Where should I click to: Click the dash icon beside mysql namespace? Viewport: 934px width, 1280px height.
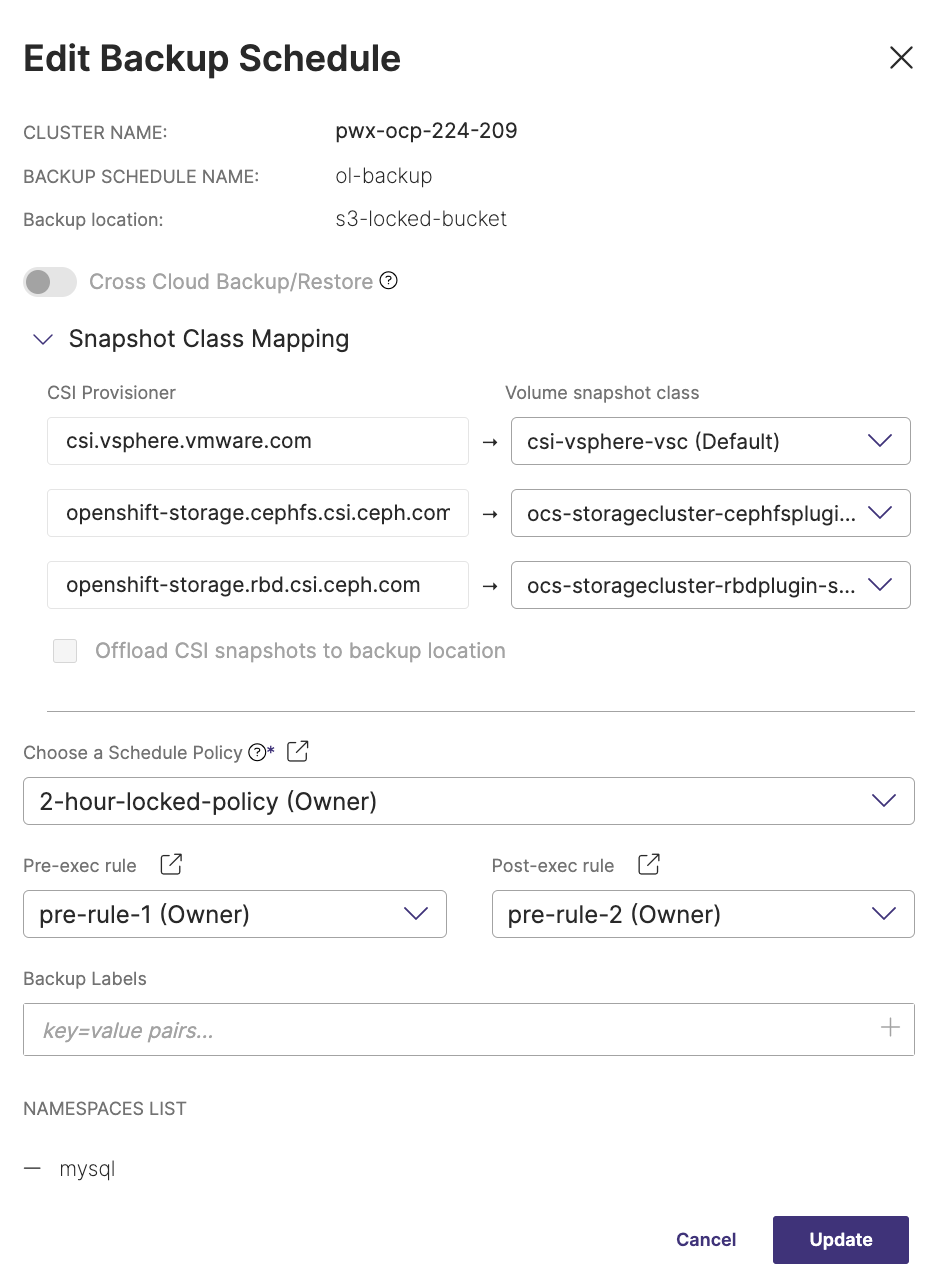(x=33, y=1168)
